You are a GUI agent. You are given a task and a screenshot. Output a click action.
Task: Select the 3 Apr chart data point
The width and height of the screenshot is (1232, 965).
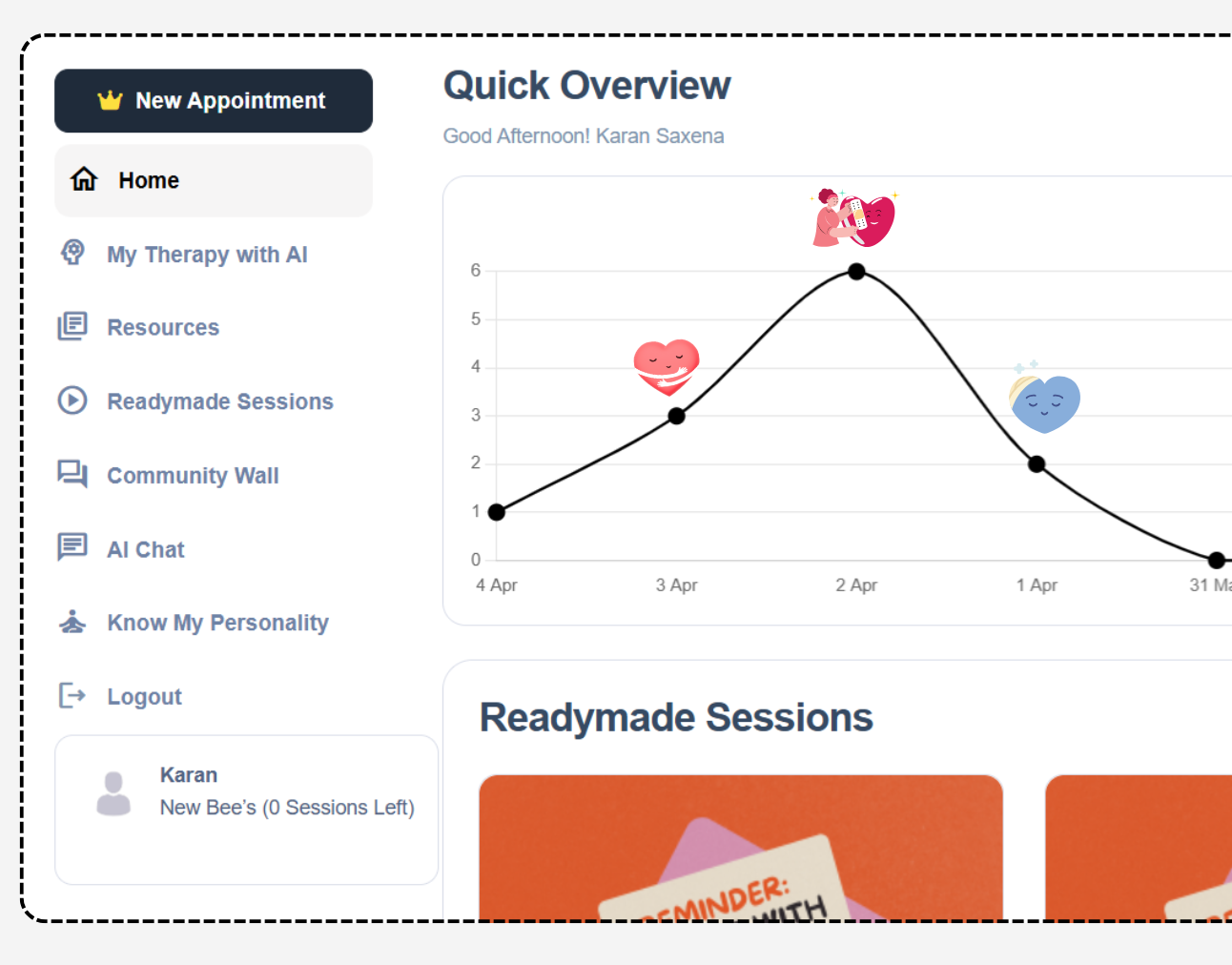click(676, 416)
